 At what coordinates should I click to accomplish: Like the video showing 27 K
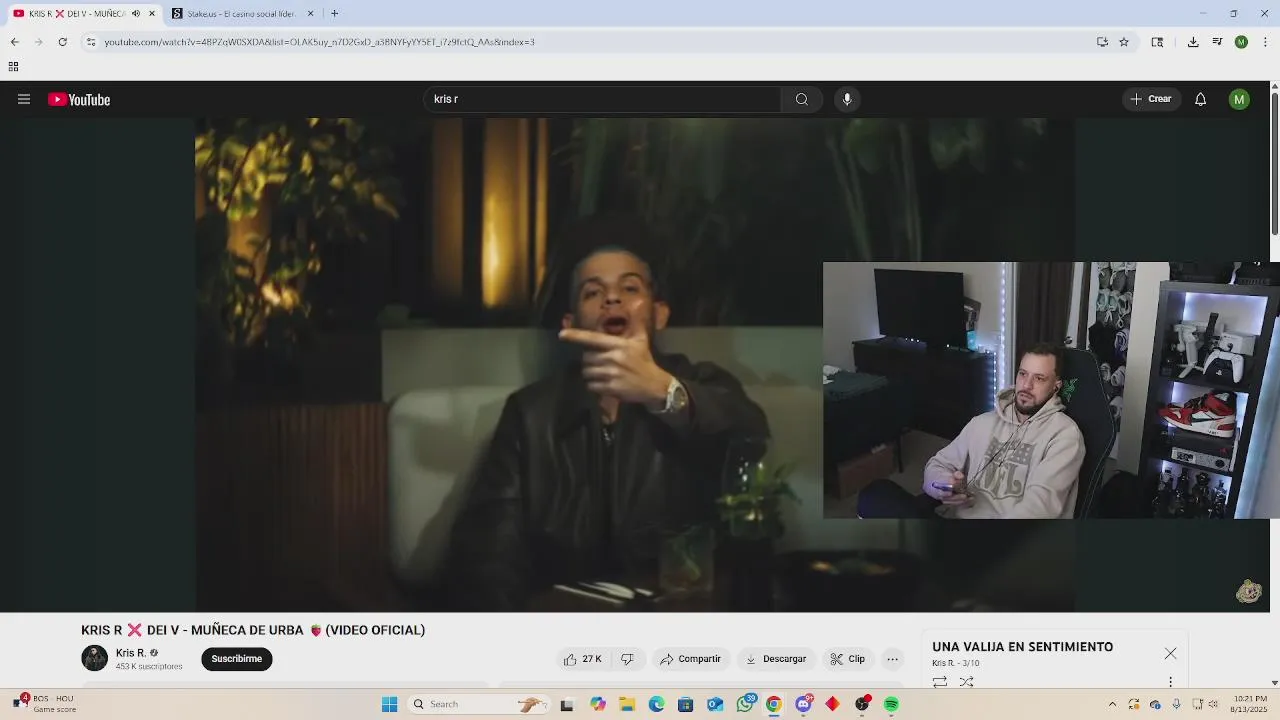(582, 659)
